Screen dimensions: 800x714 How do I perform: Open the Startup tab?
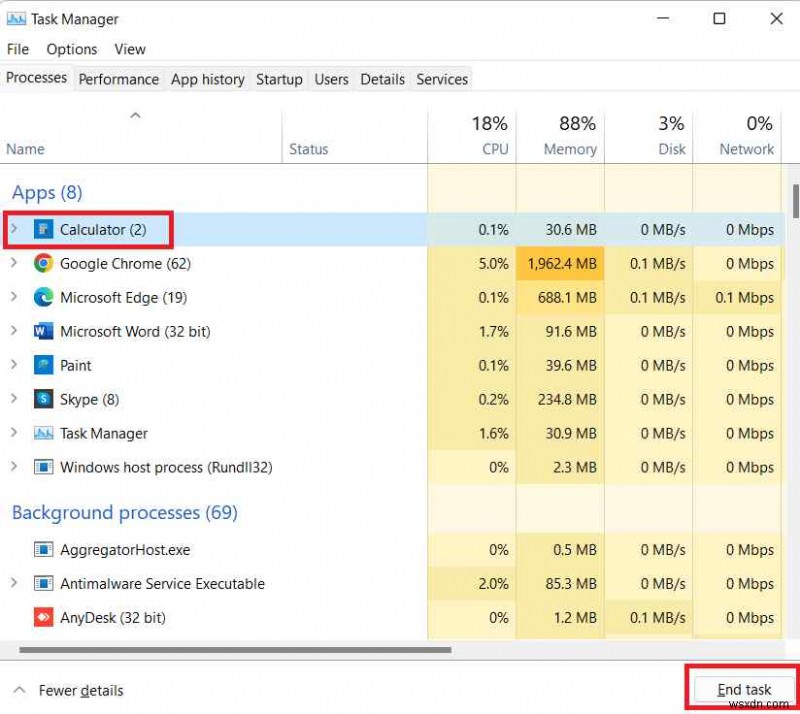click(x=279, y=79)
